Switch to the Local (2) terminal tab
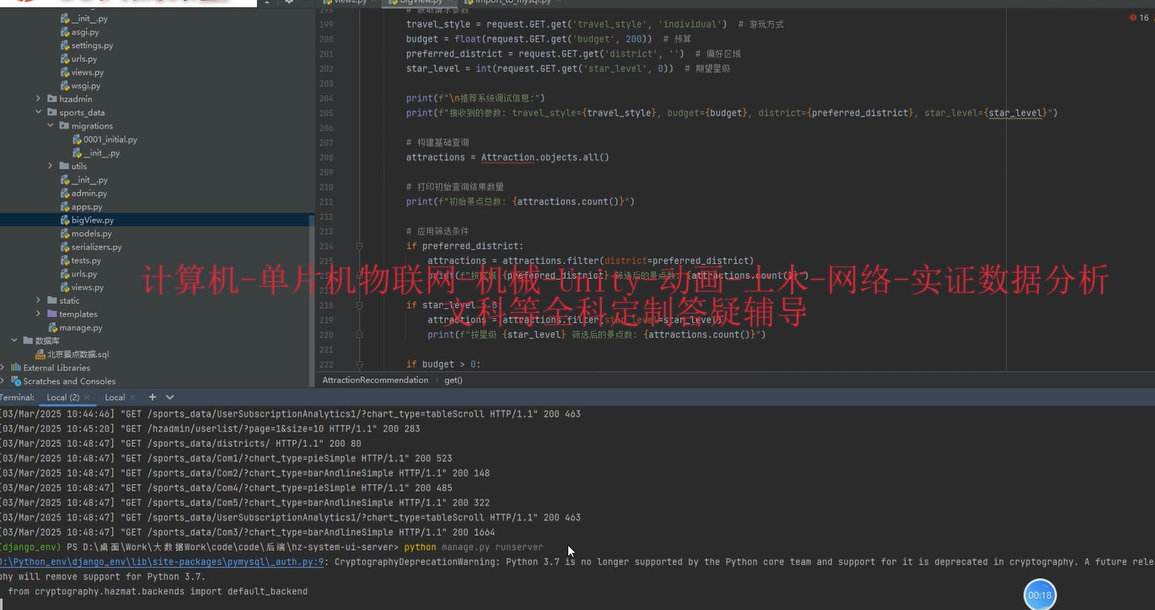Screen dimensions: 1155x610 63,397
